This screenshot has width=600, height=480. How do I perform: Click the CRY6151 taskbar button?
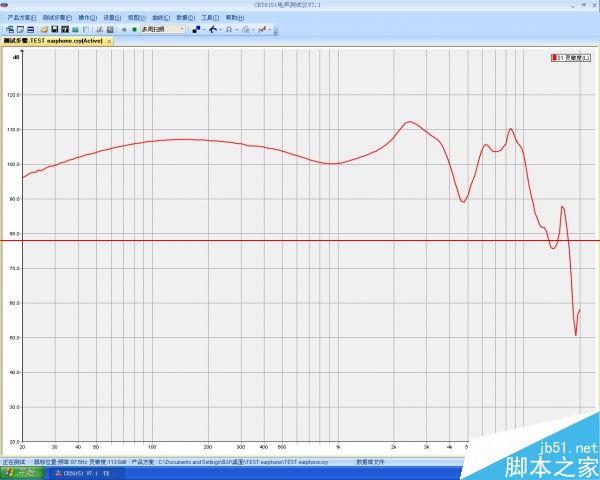click(83, 473)
